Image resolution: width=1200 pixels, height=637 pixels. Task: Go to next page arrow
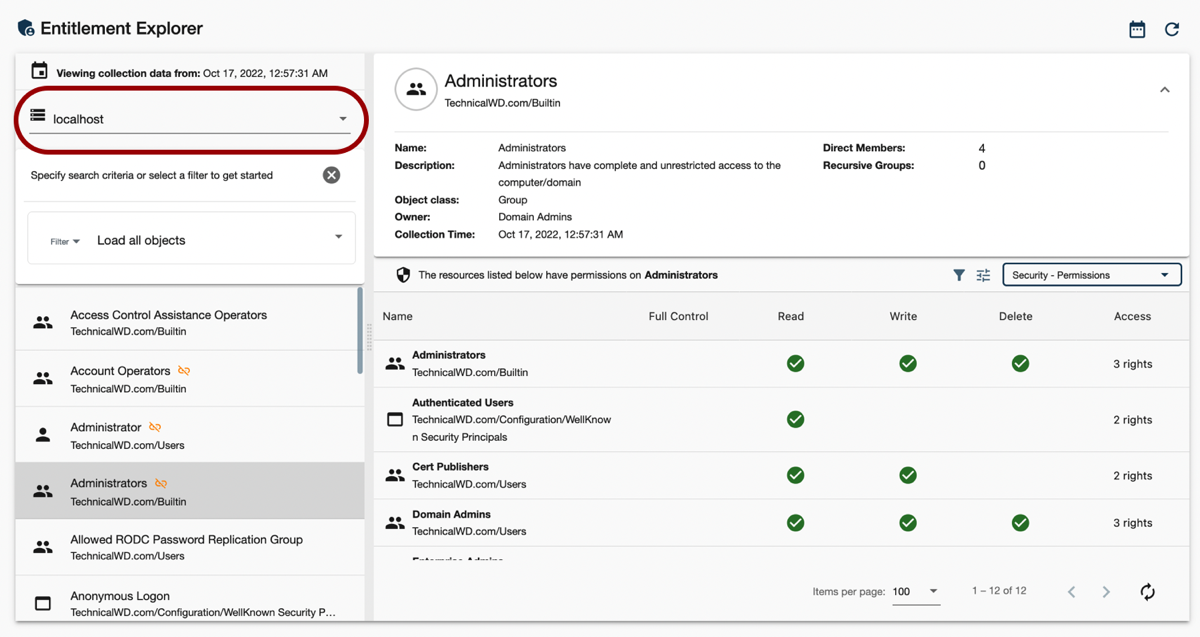(1106, 592)
